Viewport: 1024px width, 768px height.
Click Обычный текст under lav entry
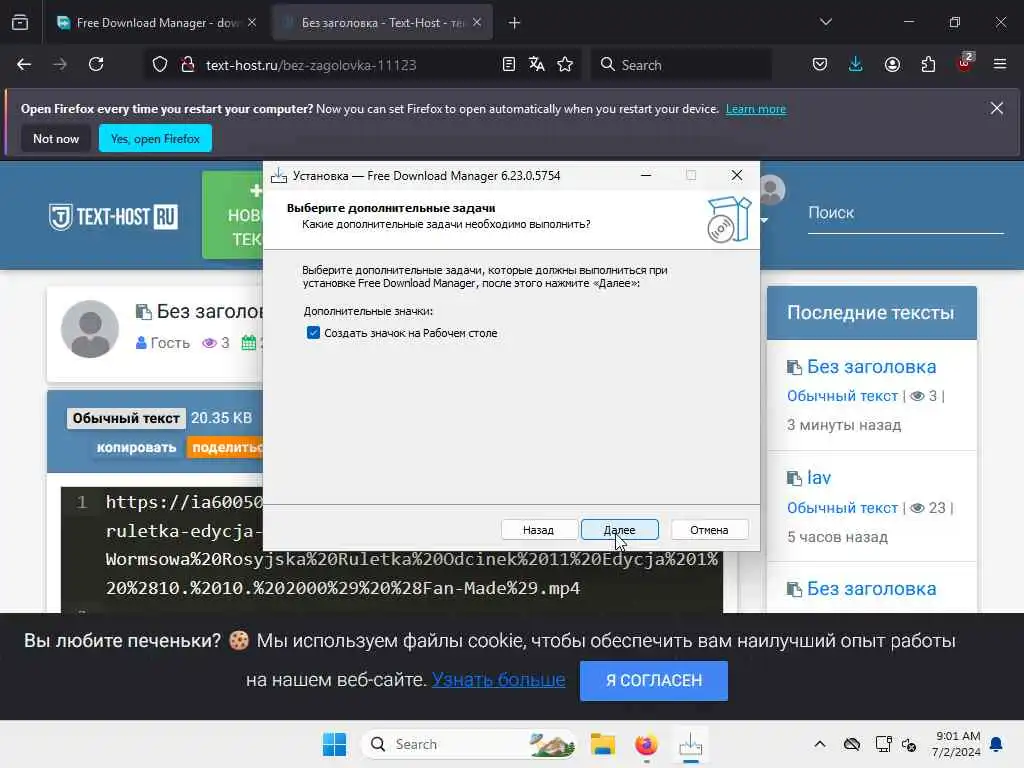[842, 508]
